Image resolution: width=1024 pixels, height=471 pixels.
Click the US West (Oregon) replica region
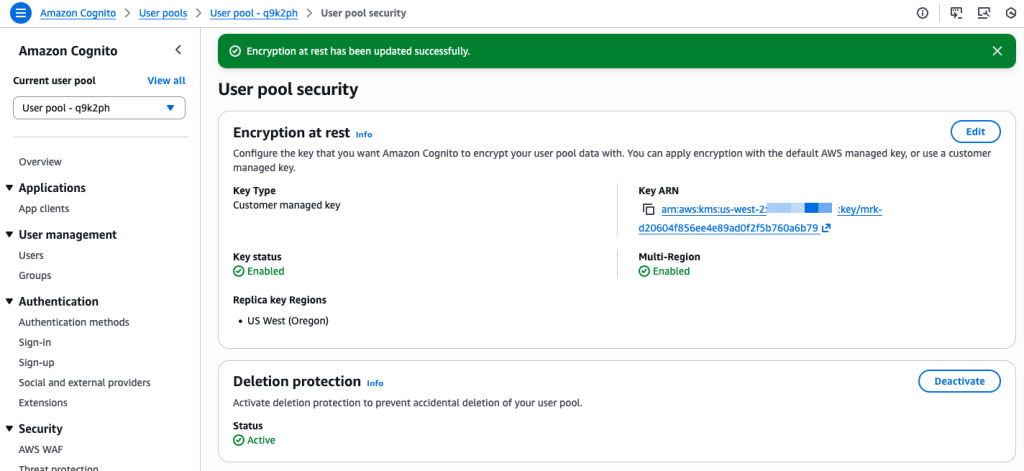[x=288, y=321]
